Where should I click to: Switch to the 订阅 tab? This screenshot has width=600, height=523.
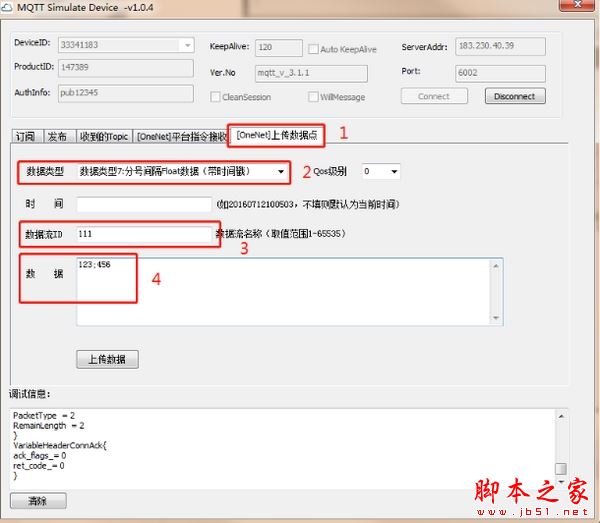26,136
